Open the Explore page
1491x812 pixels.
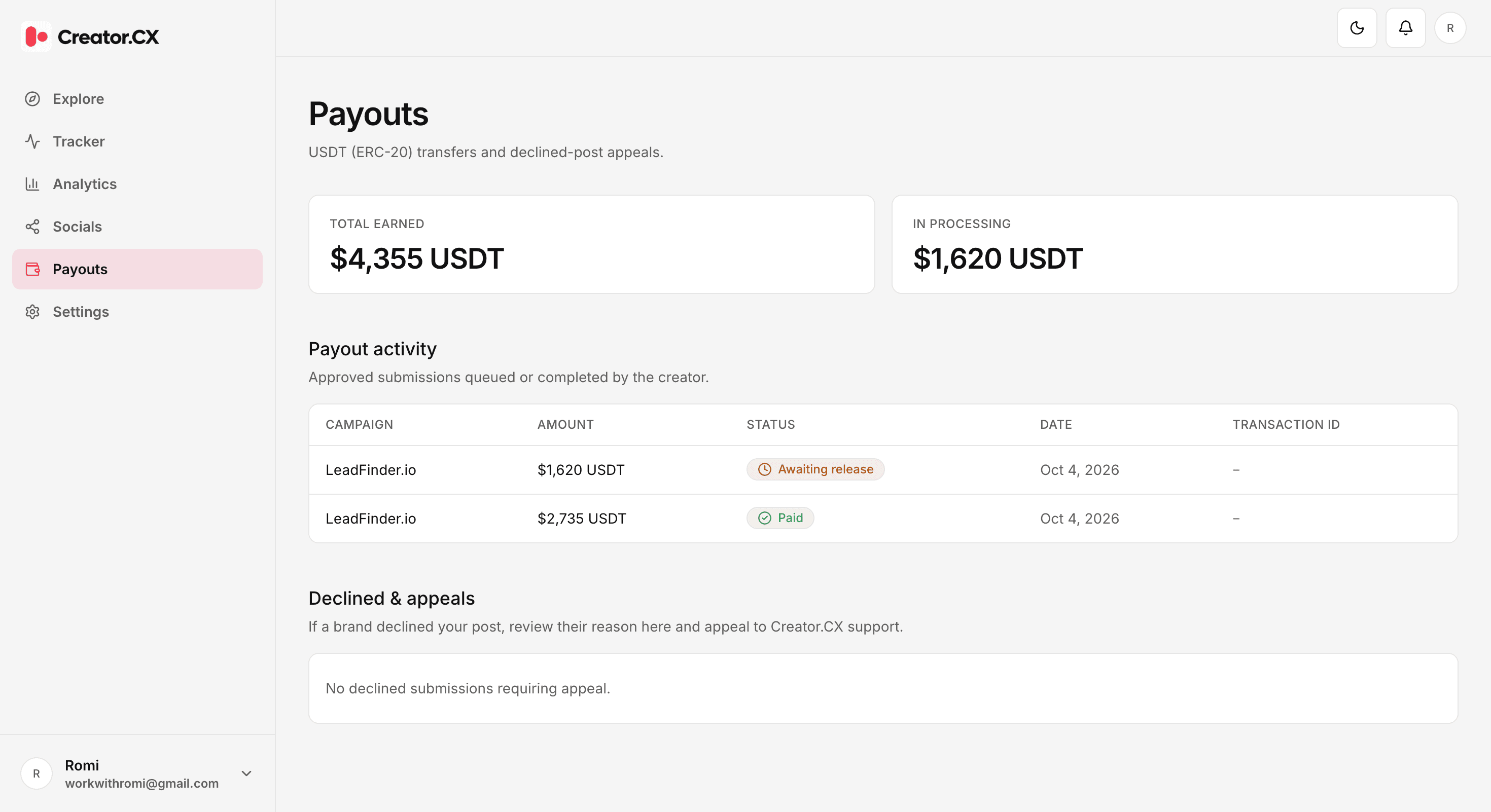pyautogui.click(x=137, y=99)
